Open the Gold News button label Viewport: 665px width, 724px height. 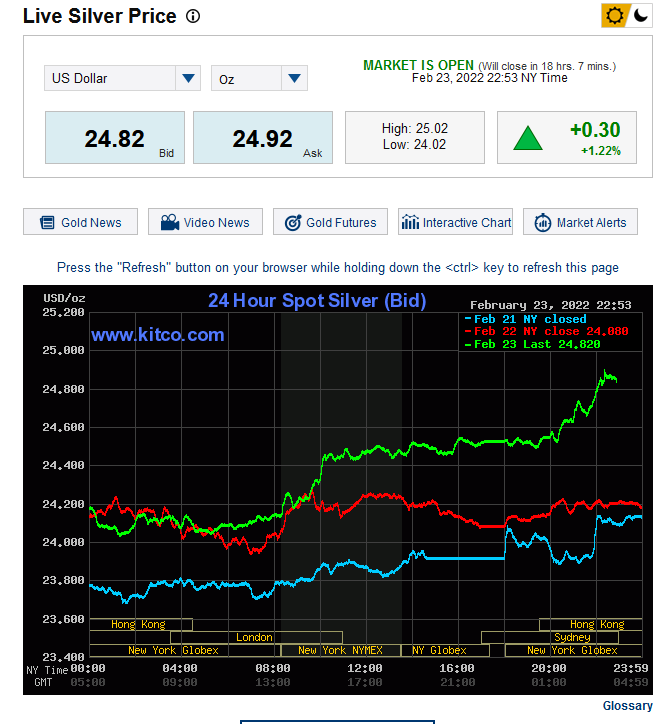point(91,223)
